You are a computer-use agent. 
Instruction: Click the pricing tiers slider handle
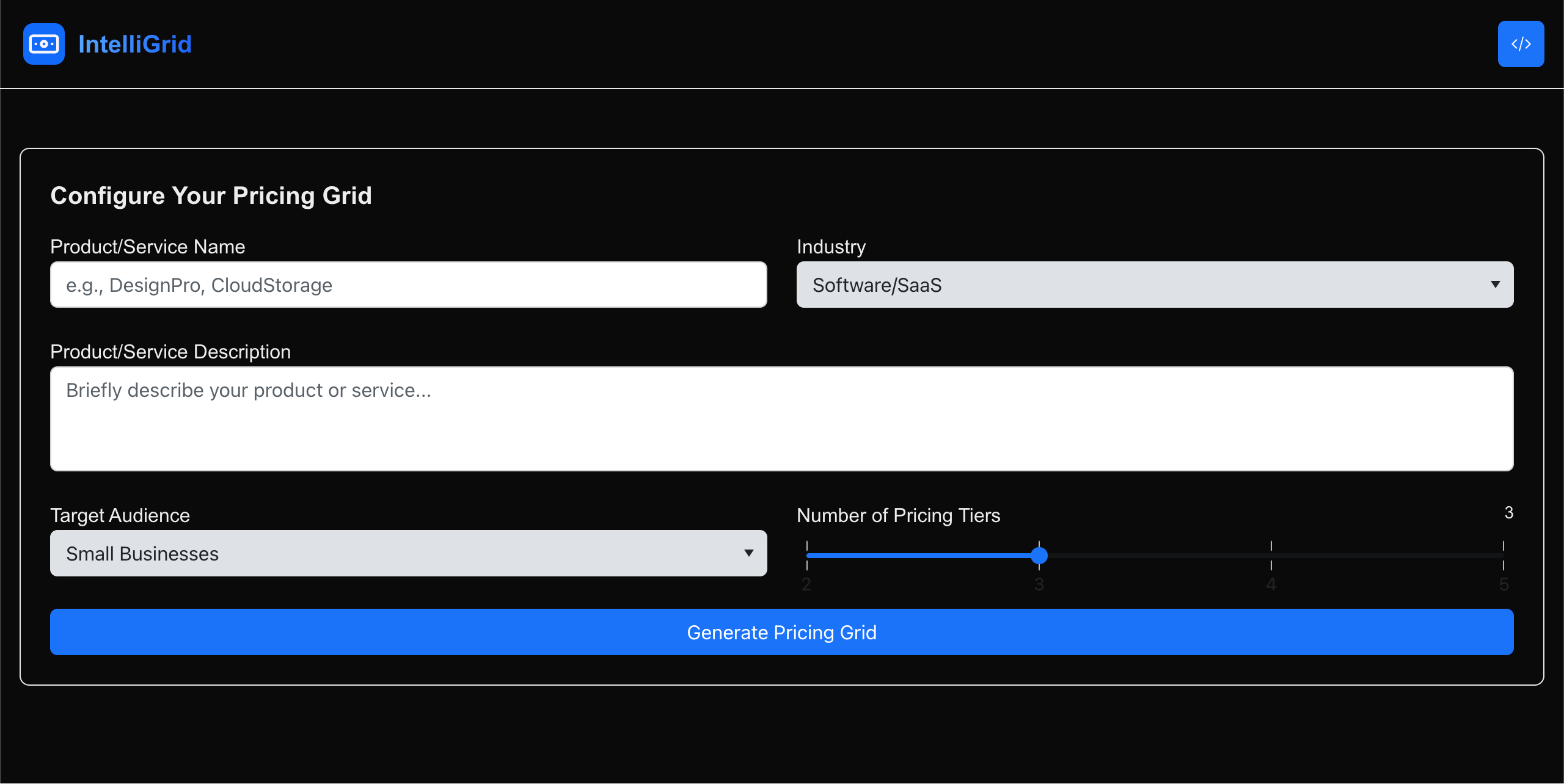tap(1039, 556)
